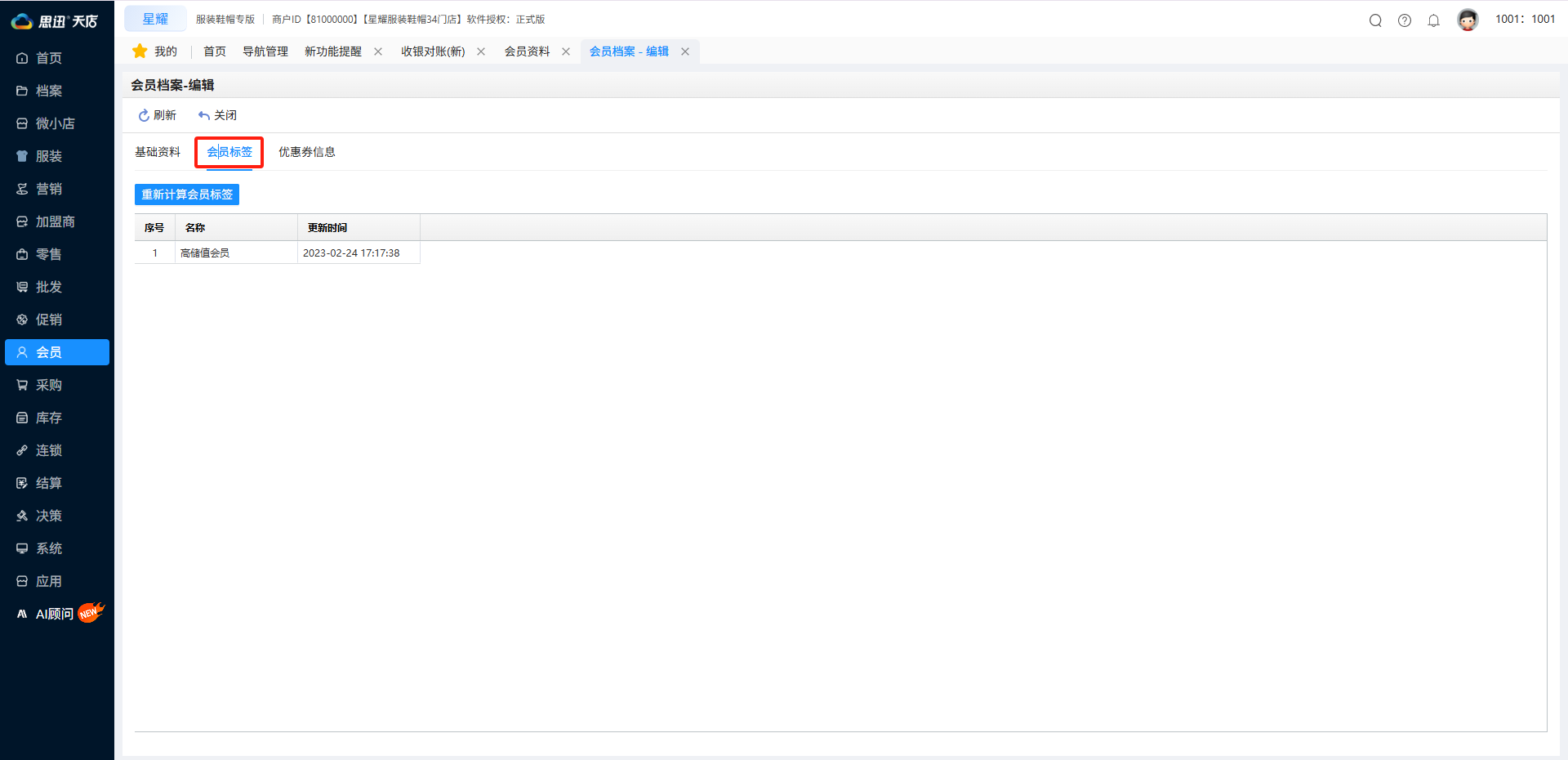Image resolution: width=1568 pixels, height=760 pixels.
Task: Click the 刷新 refresh button
Action: [x=158, y=115]
